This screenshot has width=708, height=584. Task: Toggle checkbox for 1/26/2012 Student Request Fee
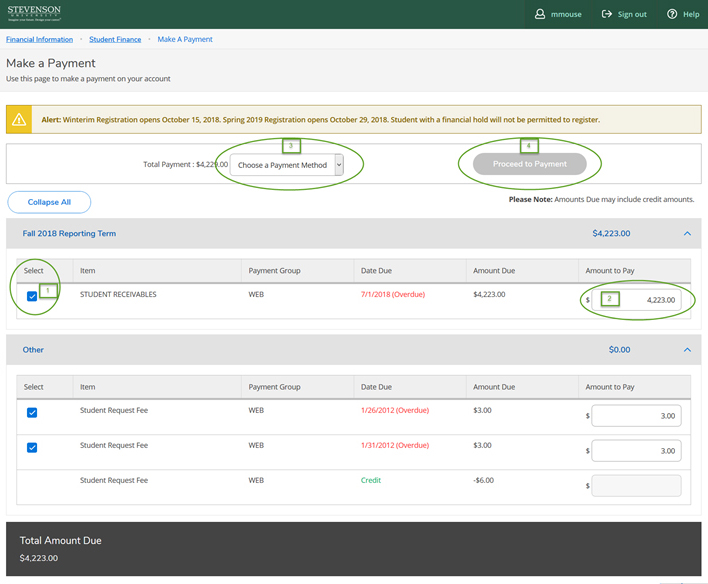click(32, 412)
